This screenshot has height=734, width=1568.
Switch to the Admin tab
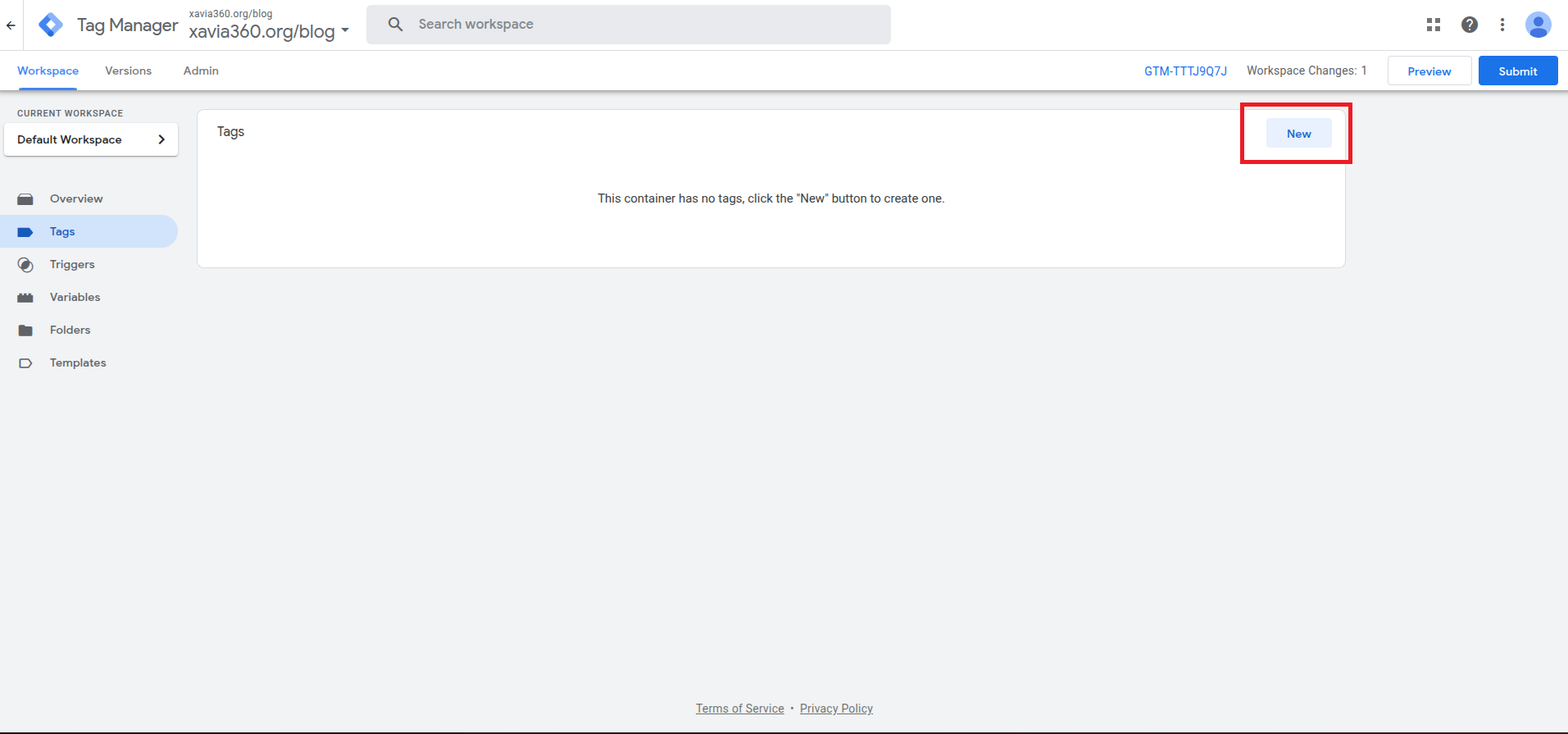coord(201,71)
